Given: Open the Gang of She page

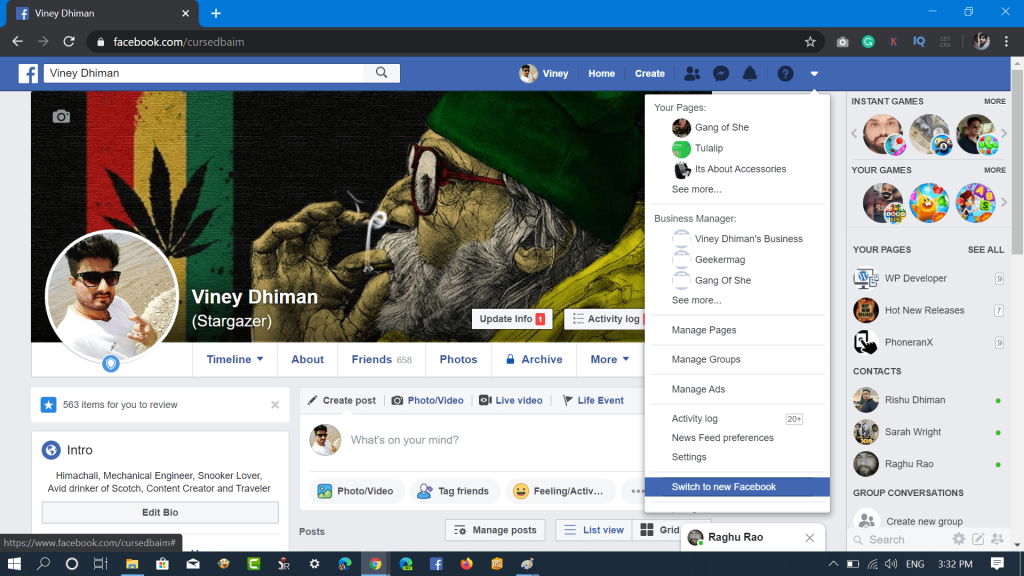Looking at the screenshot, I should click(x=722, y=127).
